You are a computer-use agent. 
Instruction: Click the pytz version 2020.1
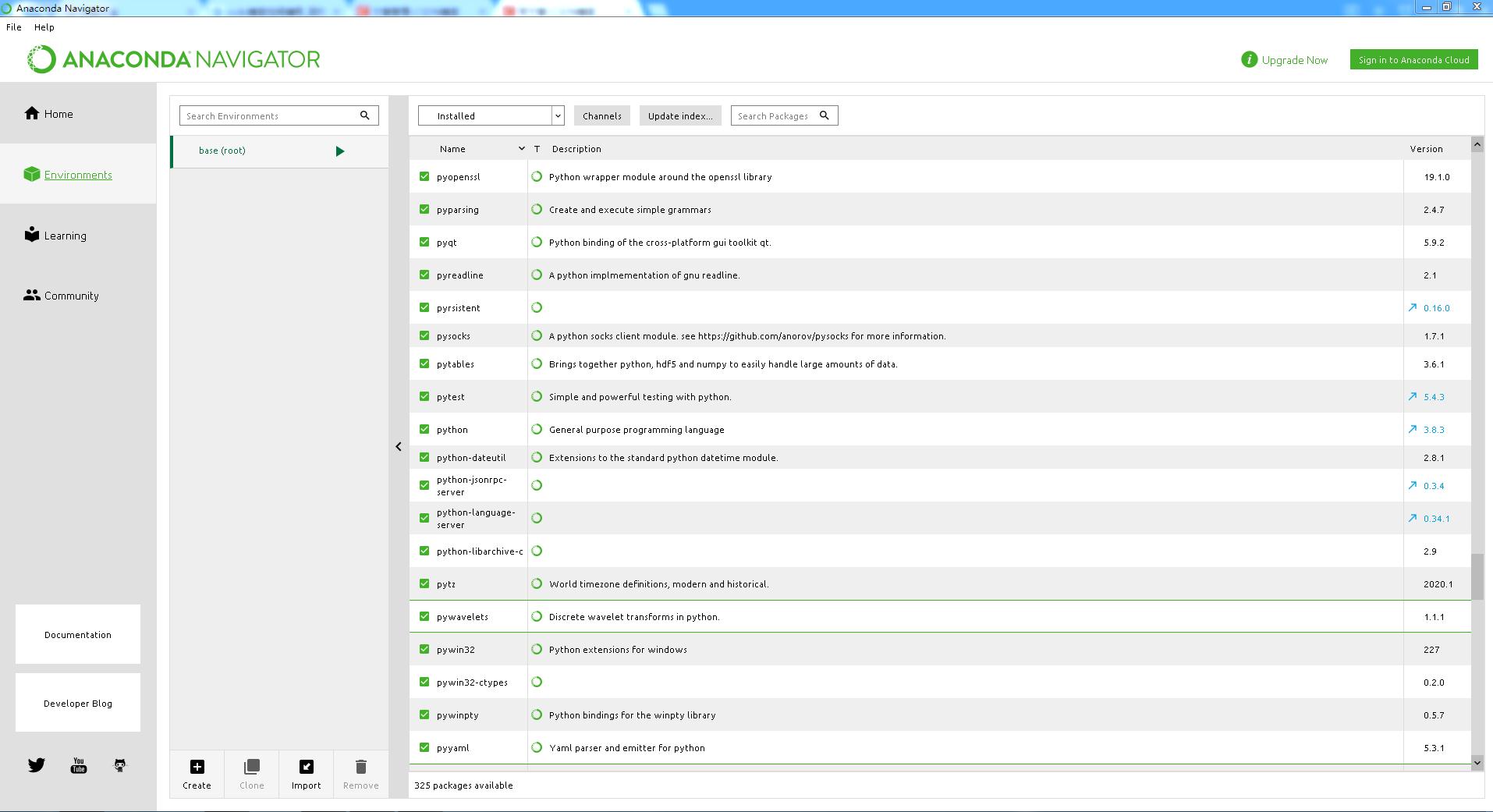point(1438,584)
